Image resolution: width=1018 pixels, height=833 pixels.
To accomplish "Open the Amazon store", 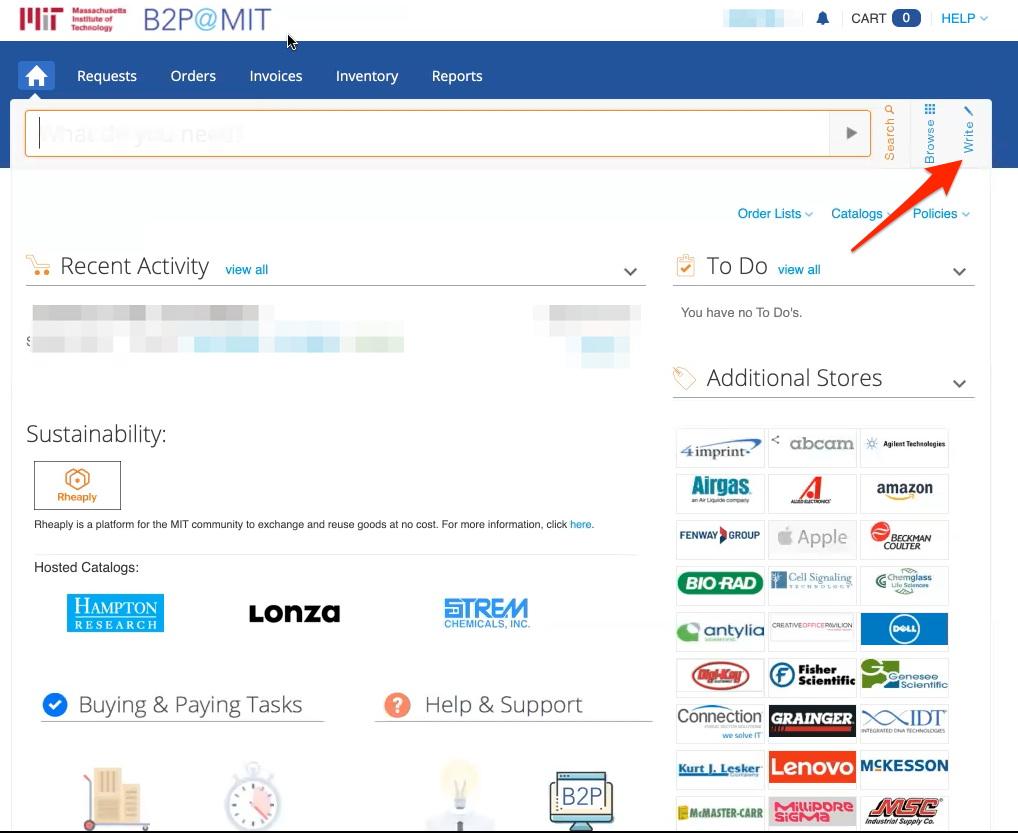I will pyautogui.click(x=904, y=493).
